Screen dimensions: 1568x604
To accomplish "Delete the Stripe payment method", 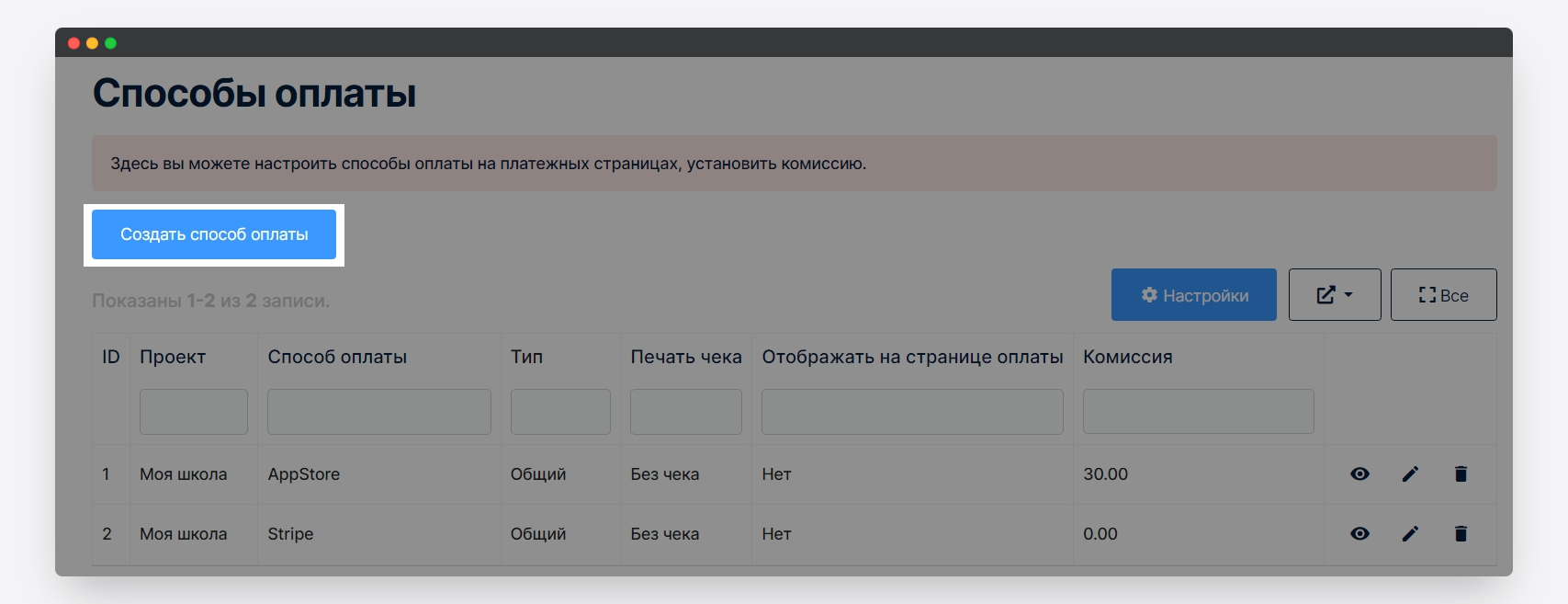I will pyautogui.click(x=1461, y=534).
